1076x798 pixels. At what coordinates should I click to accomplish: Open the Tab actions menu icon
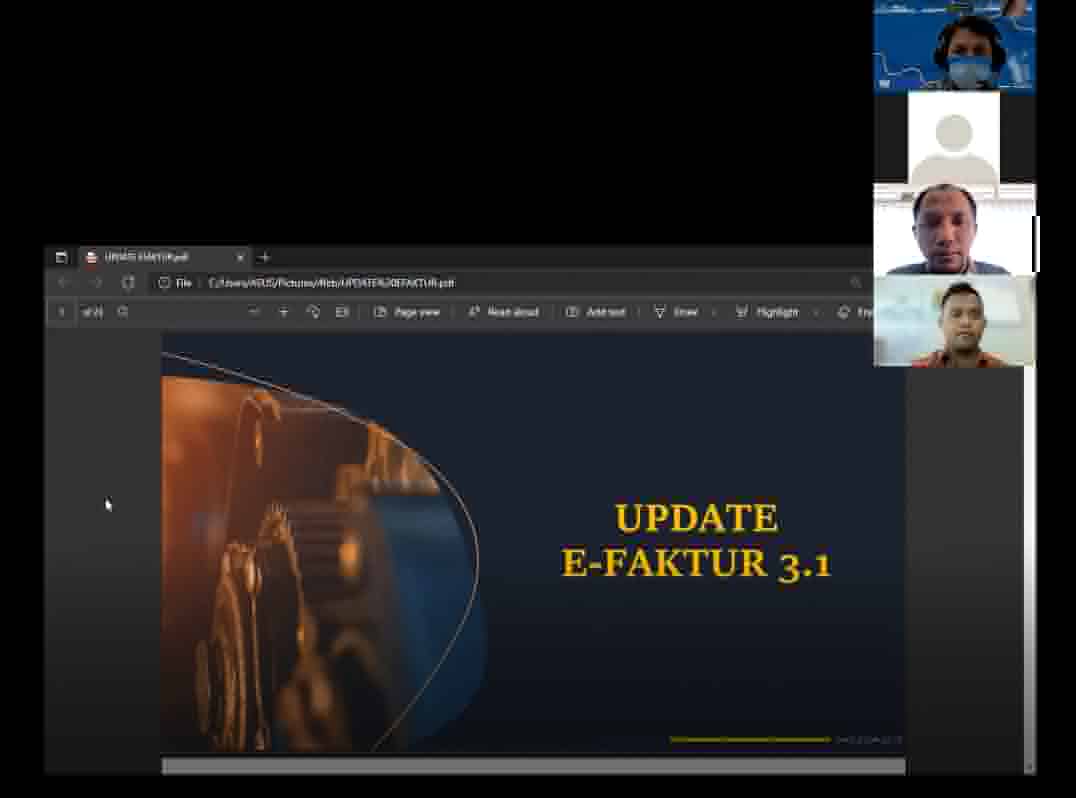point(61,257)
